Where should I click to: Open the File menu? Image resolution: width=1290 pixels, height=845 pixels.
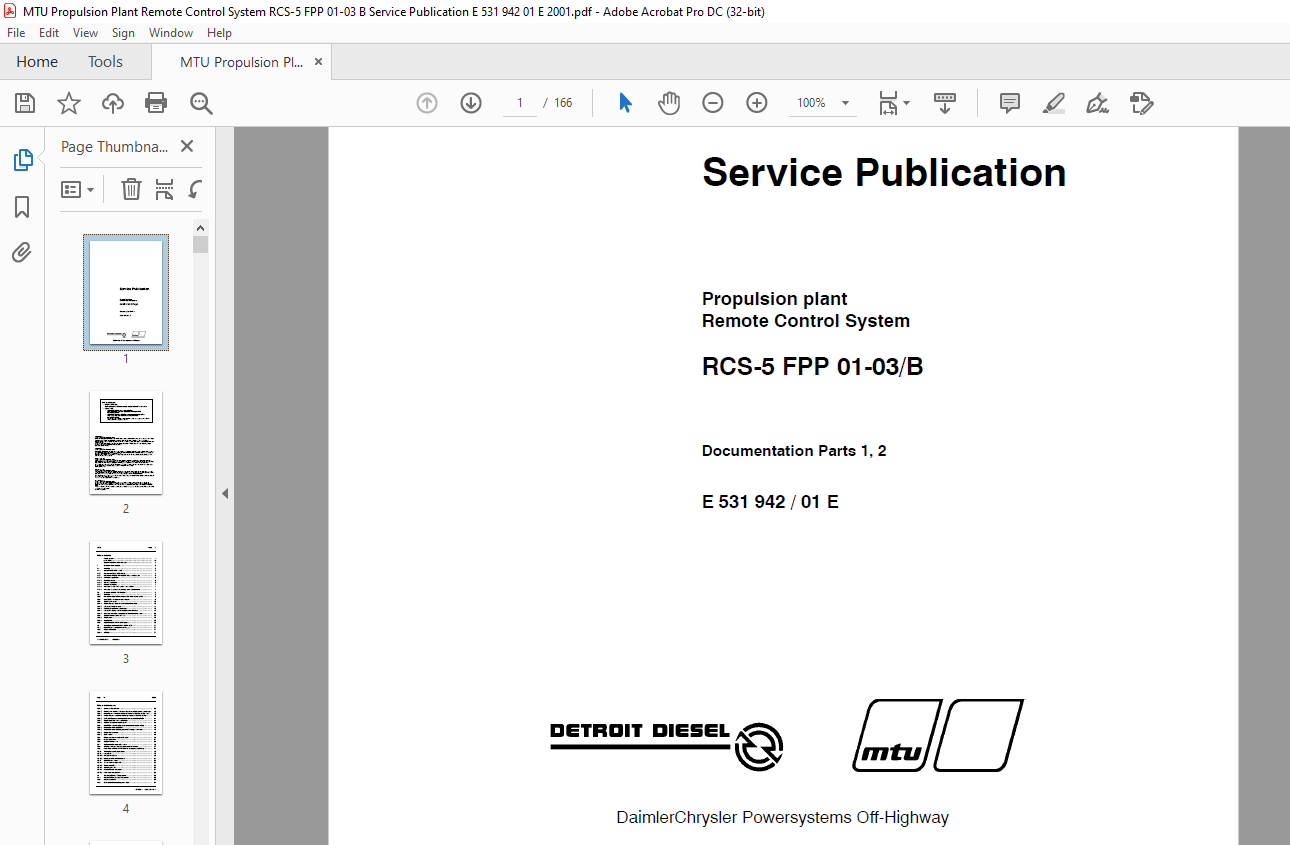(x=16, y=33)
